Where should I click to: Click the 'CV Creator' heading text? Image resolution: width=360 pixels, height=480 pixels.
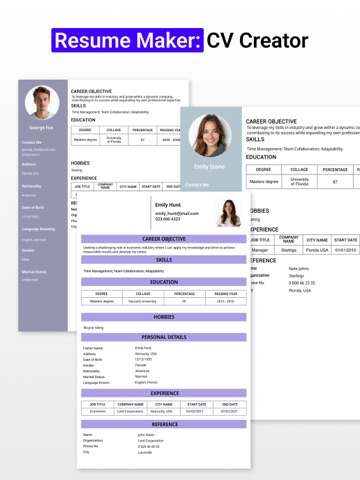coord(257,41)
